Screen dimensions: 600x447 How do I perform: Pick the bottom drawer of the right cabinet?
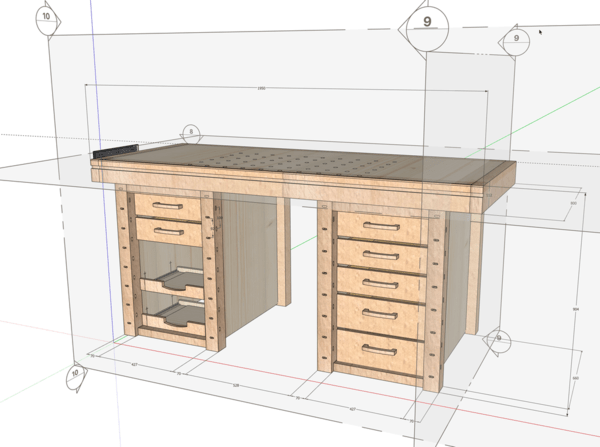[380, 350]
